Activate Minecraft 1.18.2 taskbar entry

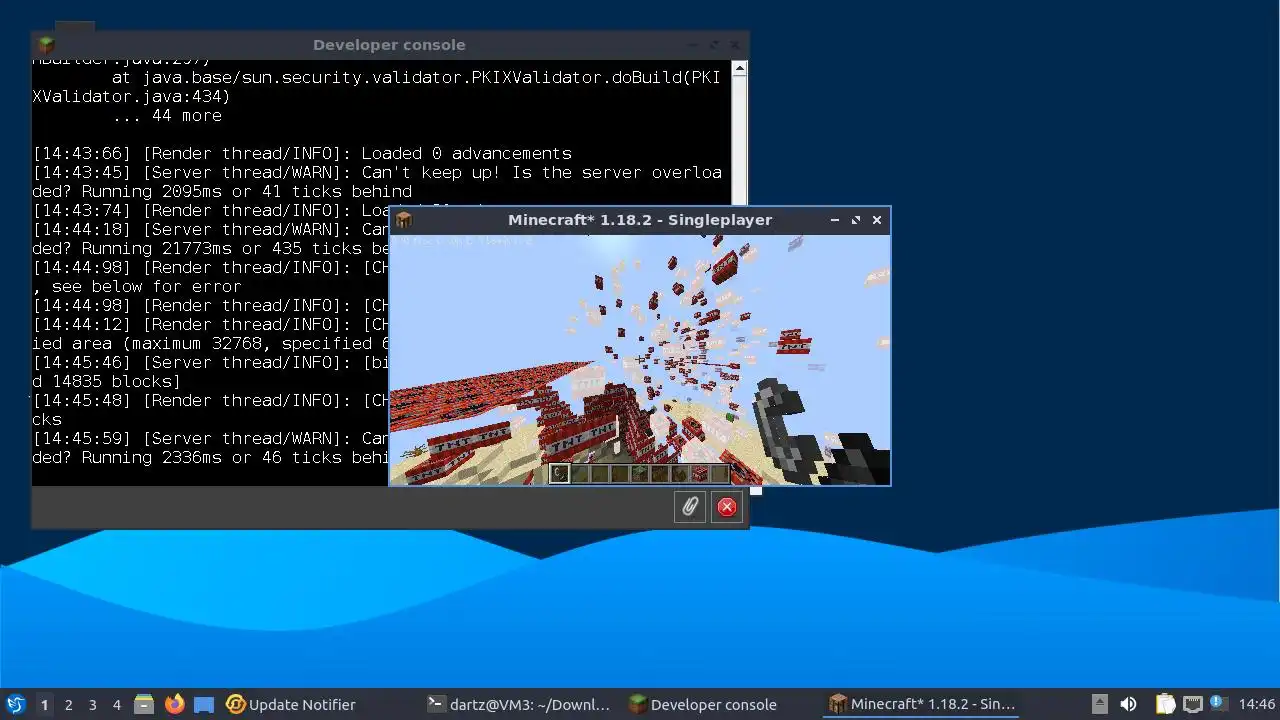pyautogui.click(x=922, y=704)
